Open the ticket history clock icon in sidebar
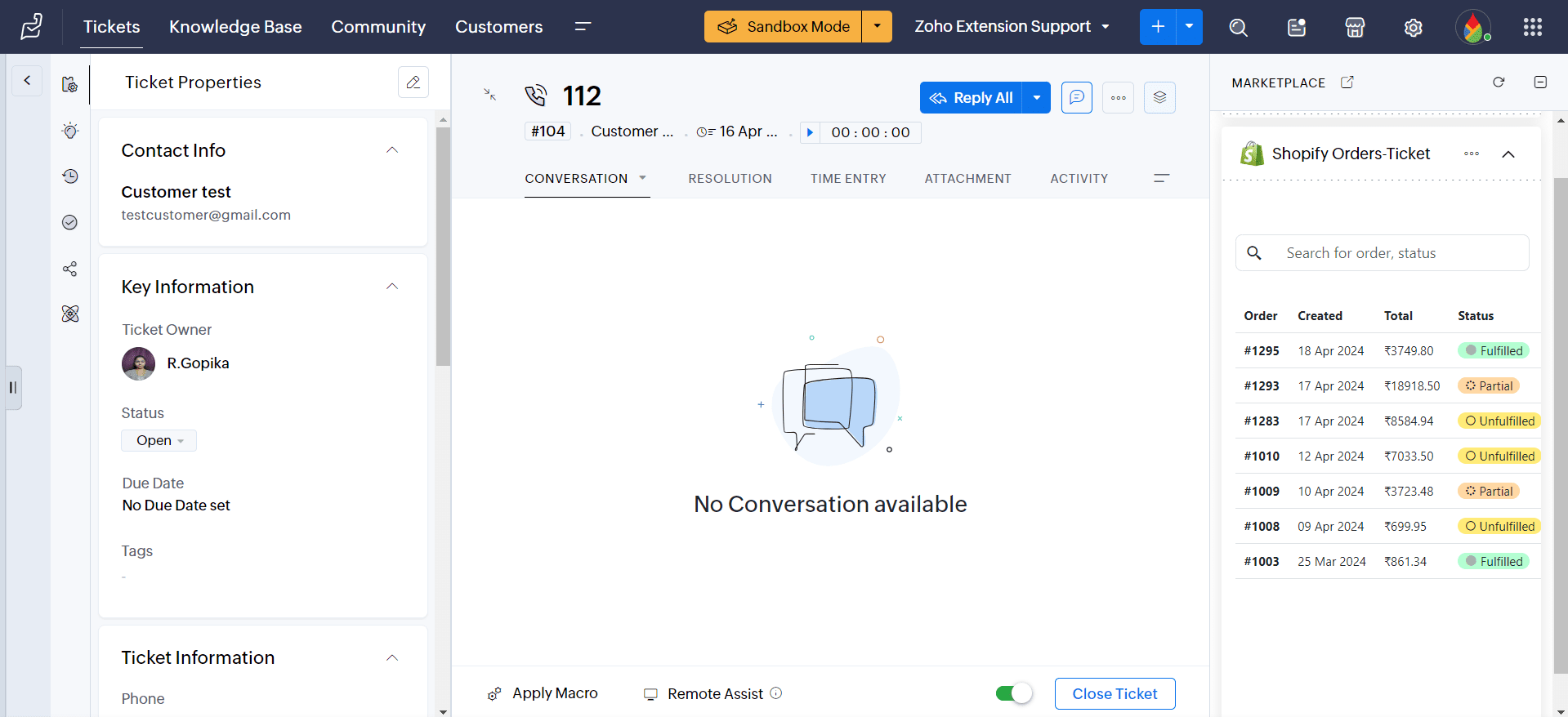1568x717 pixels. pos(70,176)
